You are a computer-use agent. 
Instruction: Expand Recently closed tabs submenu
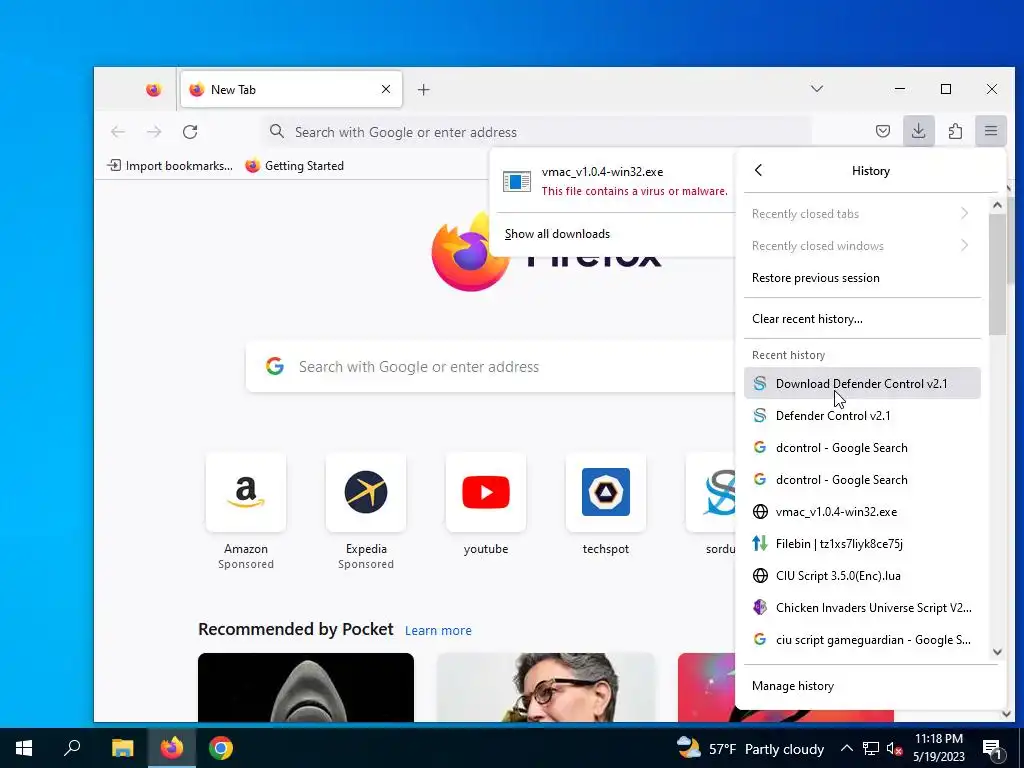862,214
